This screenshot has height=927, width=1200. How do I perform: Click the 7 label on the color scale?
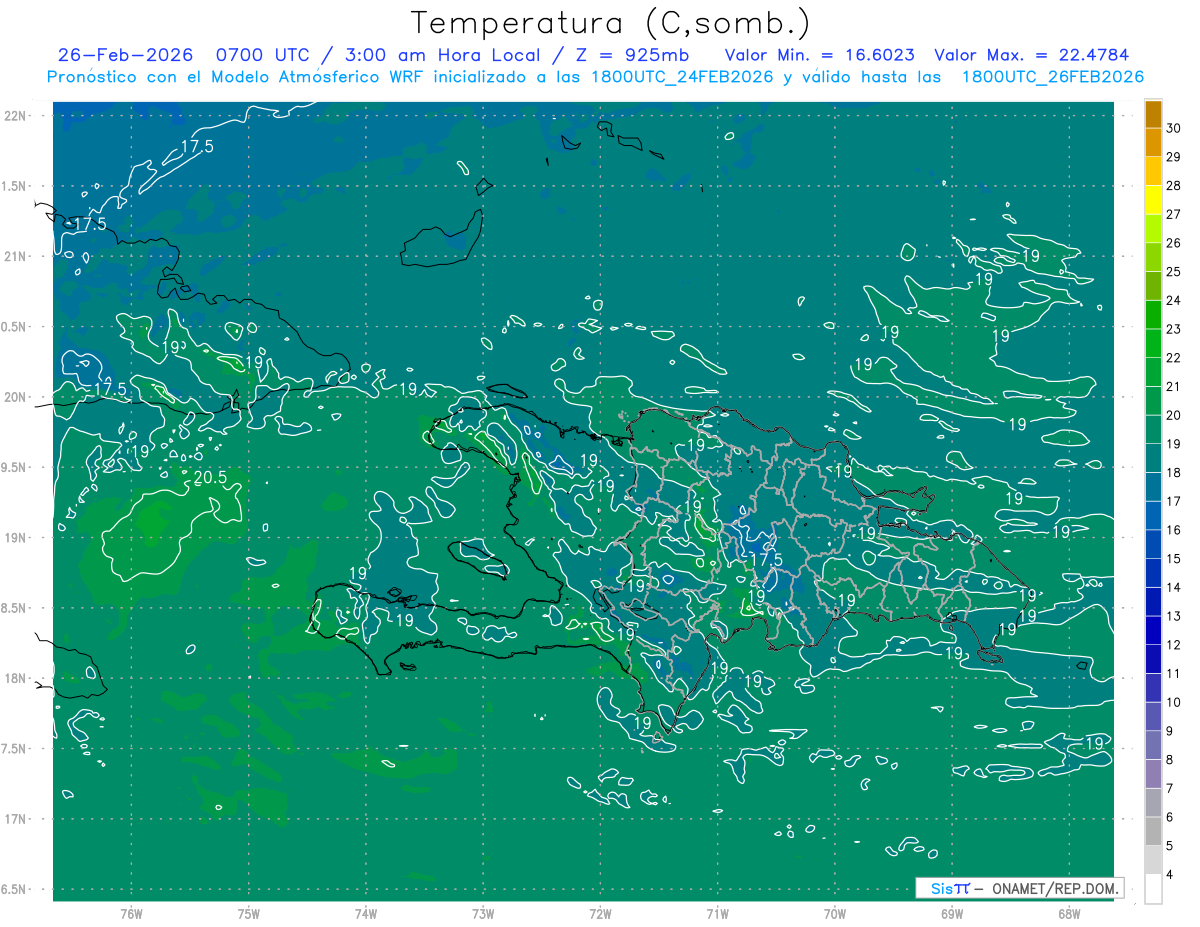pyautogui.click(x=1170, y=788)
